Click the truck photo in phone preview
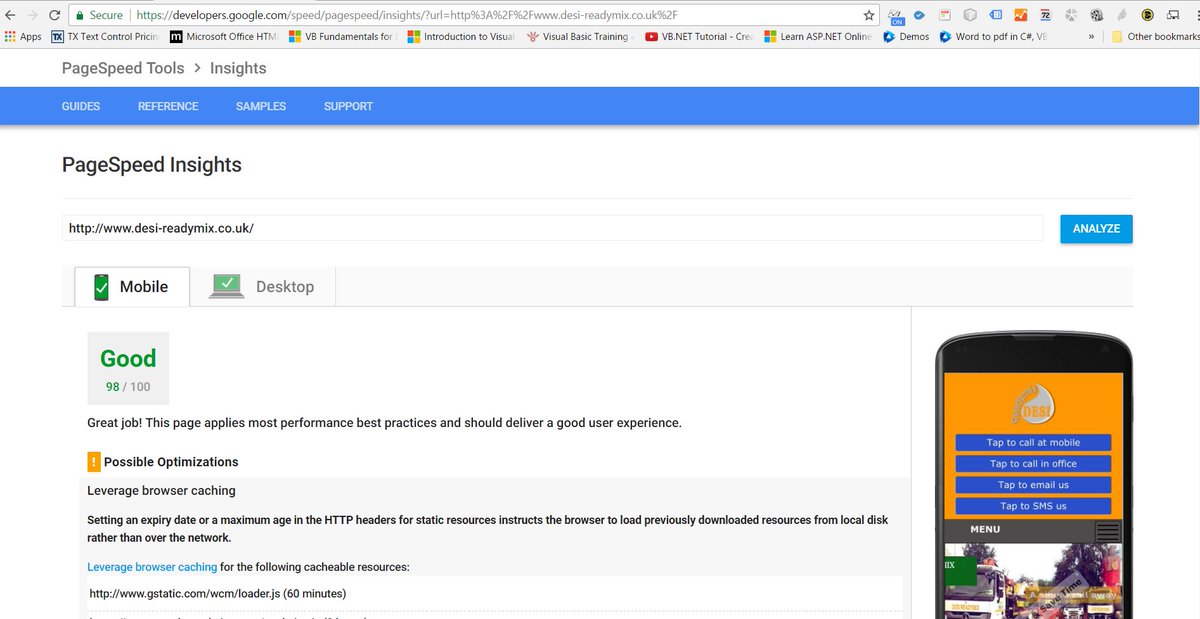 coord(1033,581)
